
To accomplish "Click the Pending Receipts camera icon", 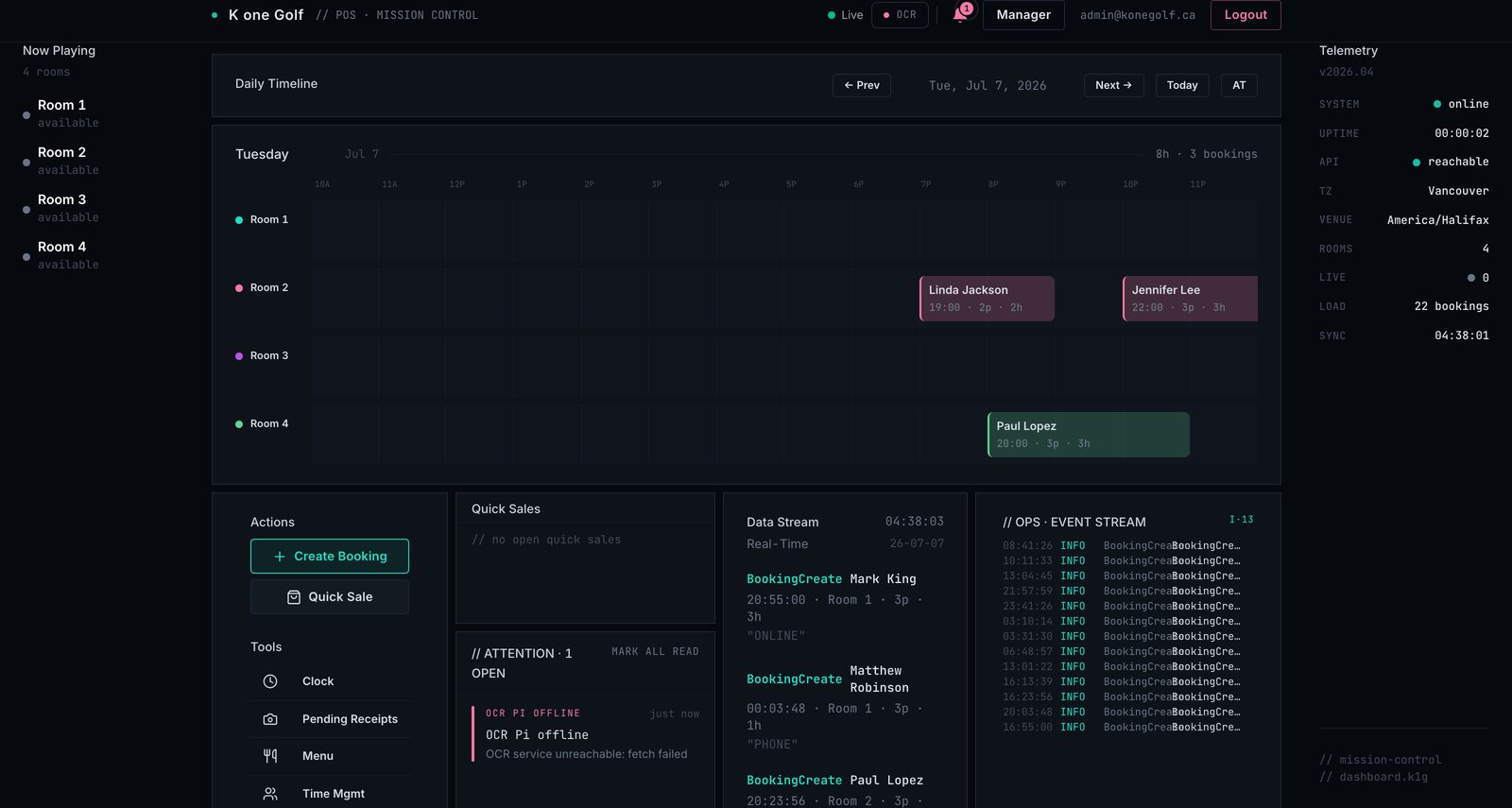I will click(x=270, y=719).
